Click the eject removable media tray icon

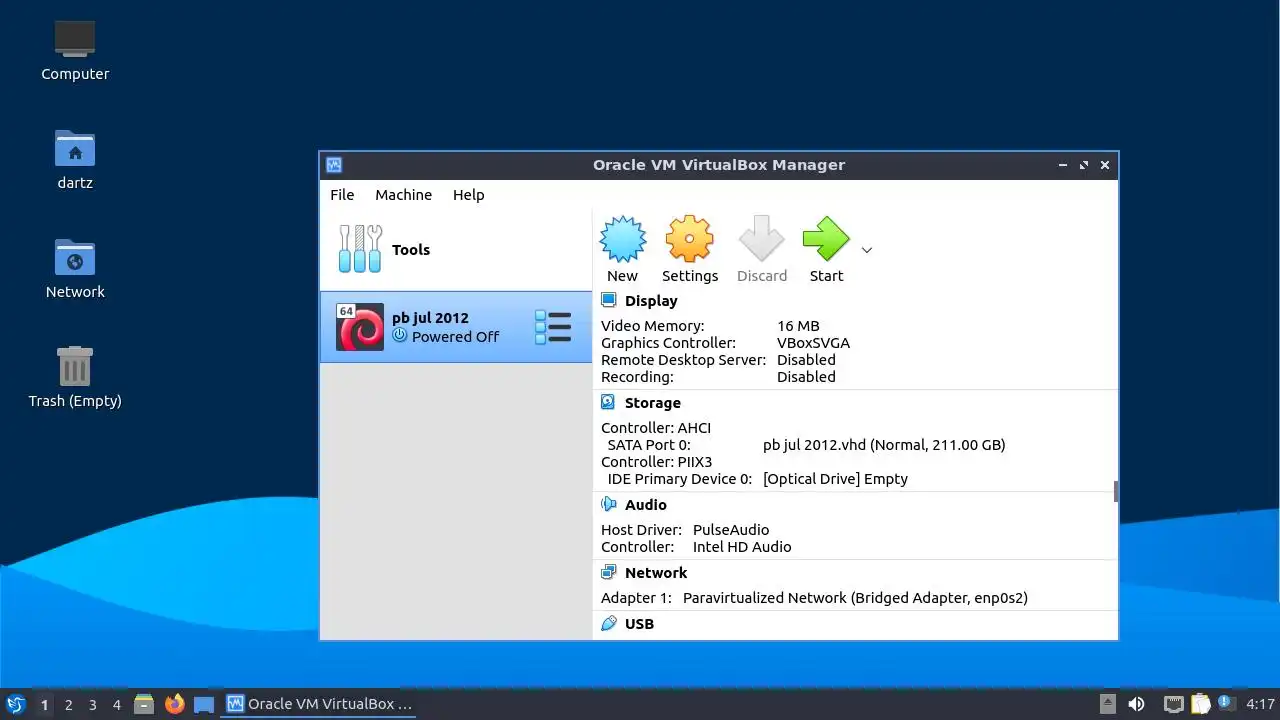1107,704
